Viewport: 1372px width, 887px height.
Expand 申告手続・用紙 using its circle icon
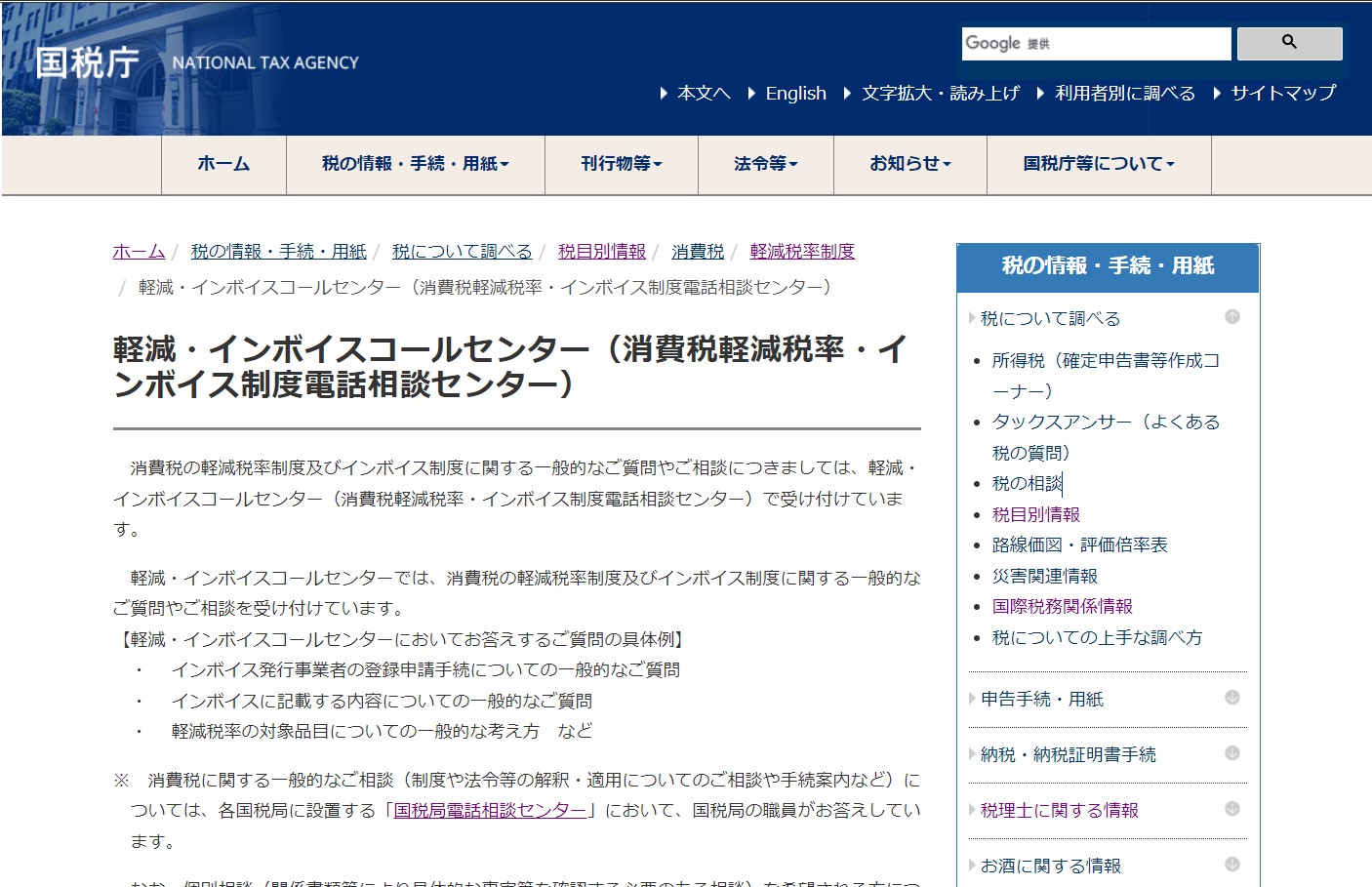(1232, 698)
